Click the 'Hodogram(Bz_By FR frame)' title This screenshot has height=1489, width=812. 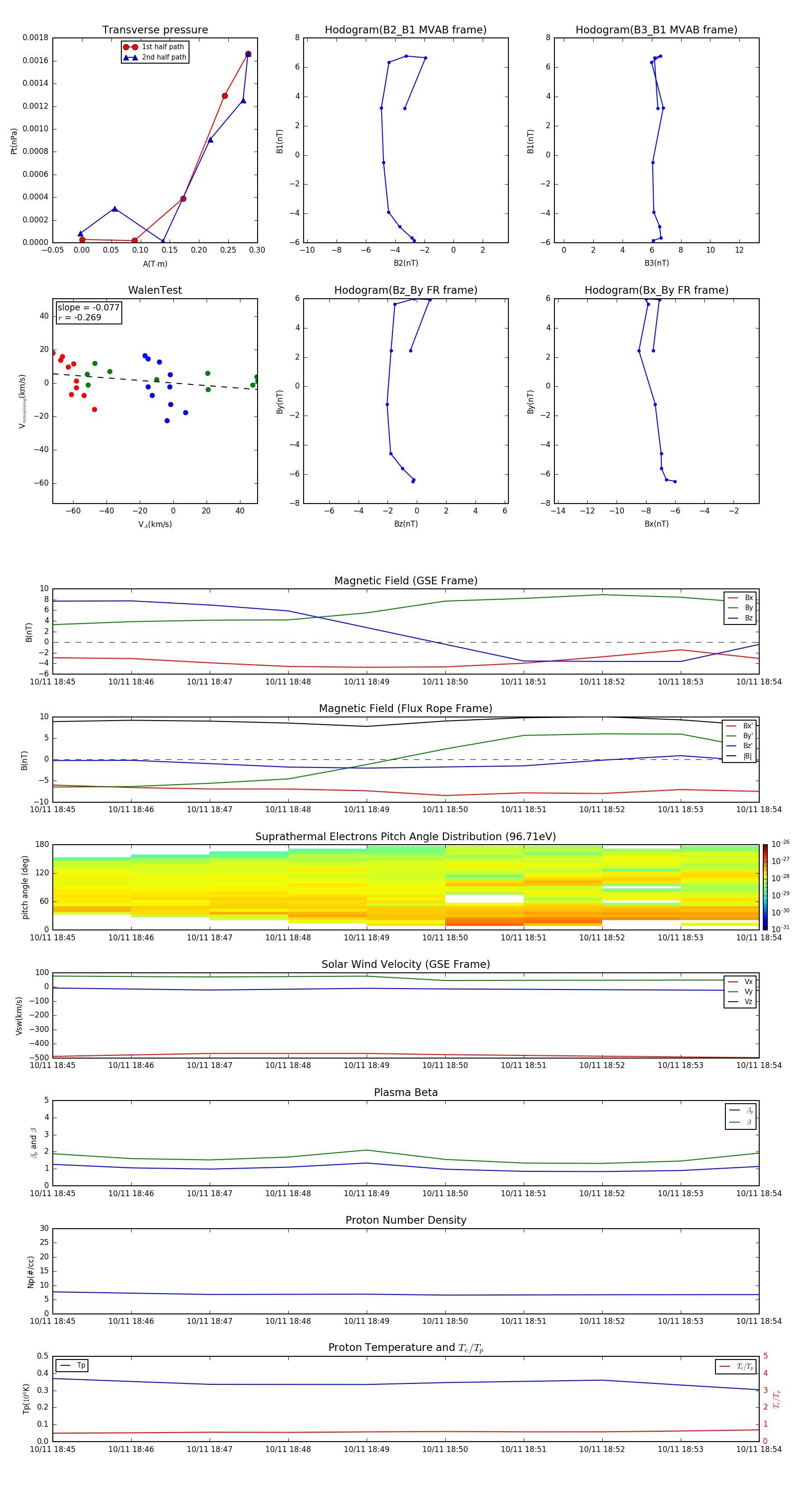406,290
